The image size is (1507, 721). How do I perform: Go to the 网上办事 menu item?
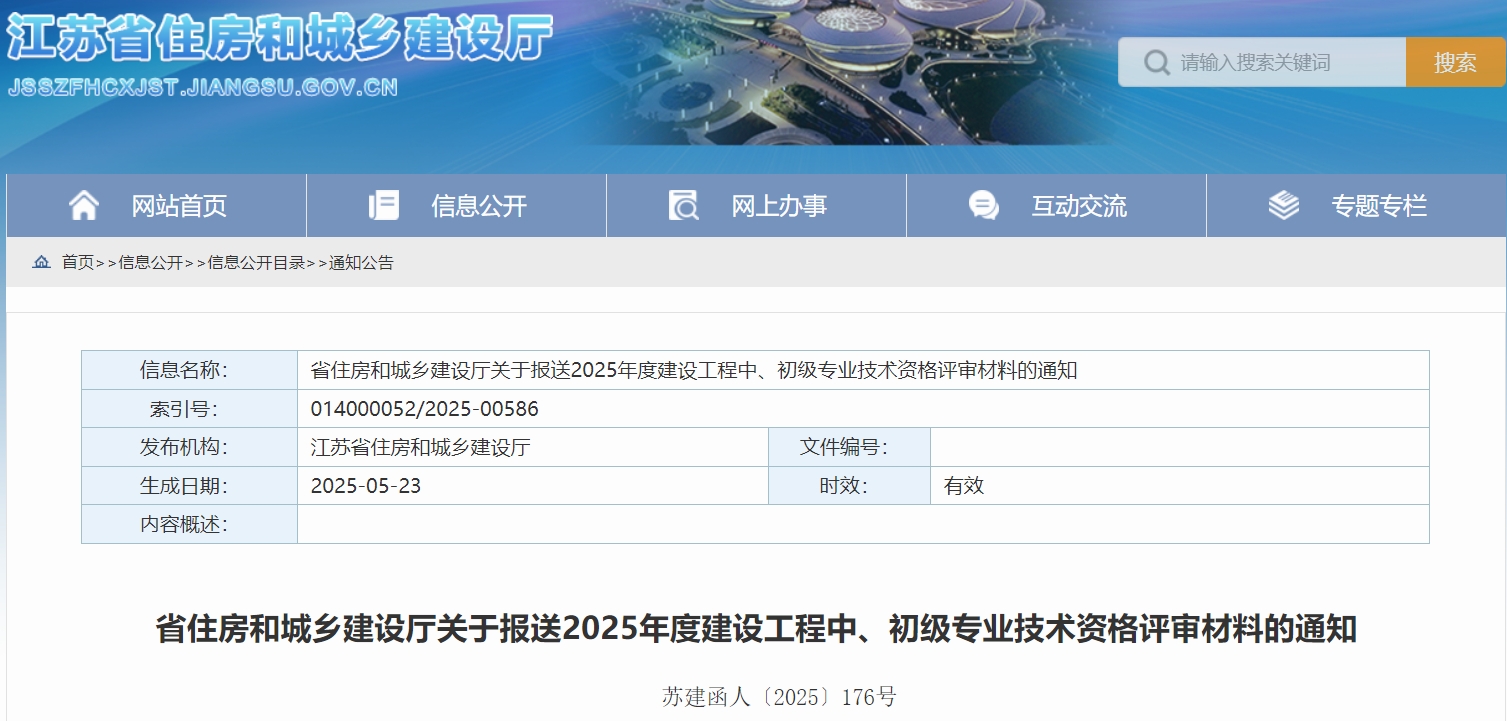pyautogui.click(x=779, y=206)
